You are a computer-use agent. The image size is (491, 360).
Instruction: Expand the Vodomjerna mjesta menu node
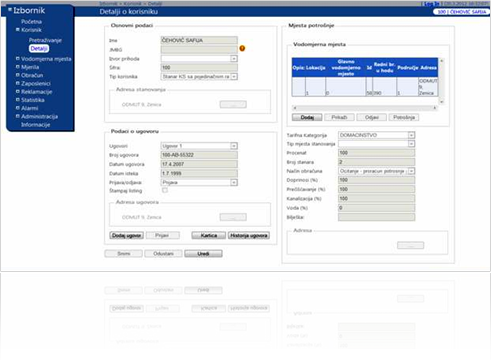pyautogui.click(x=18, y=58)
